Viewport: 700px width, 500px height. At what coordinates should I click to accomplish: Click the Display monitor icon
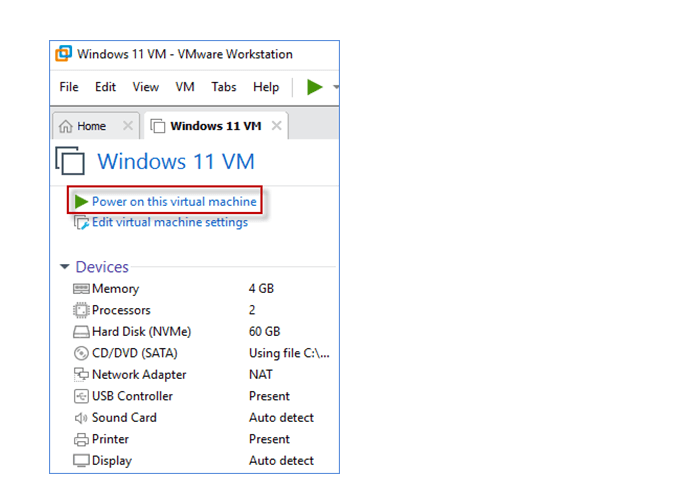(81, 461)
